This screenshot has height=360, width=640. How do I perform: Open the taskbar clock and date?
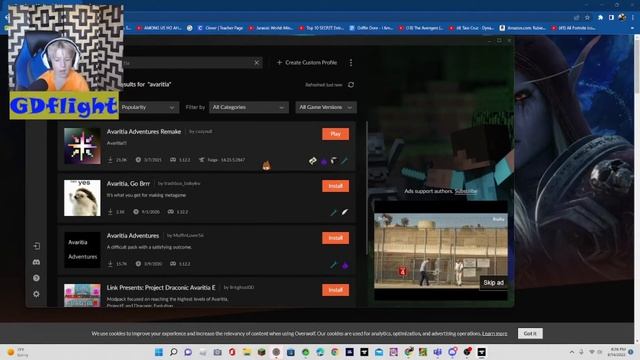617,352
